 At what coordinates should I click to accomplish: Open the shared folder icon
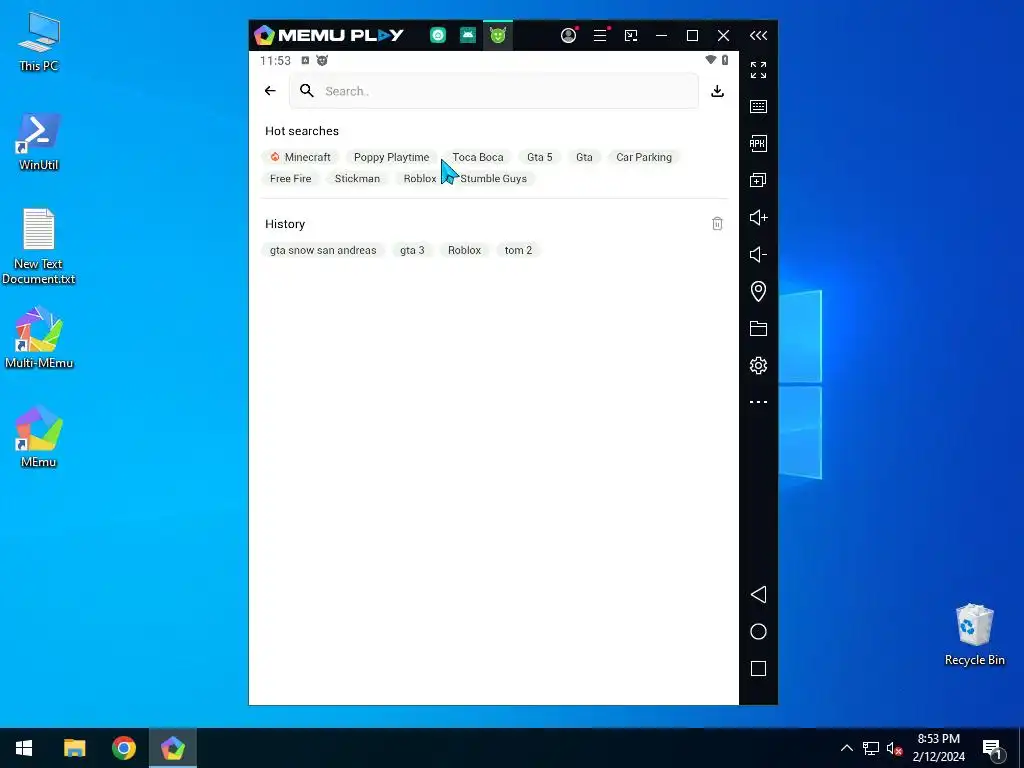point(758,328)
